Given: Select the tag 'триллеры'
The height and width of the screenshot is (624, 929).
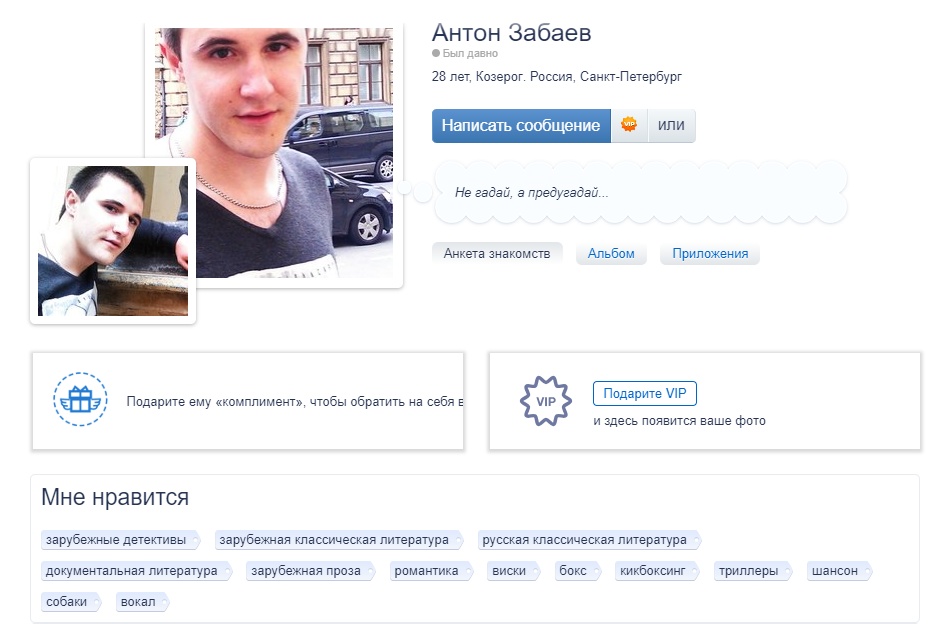Looking at the screenshot, I should [x=753, y=571].
